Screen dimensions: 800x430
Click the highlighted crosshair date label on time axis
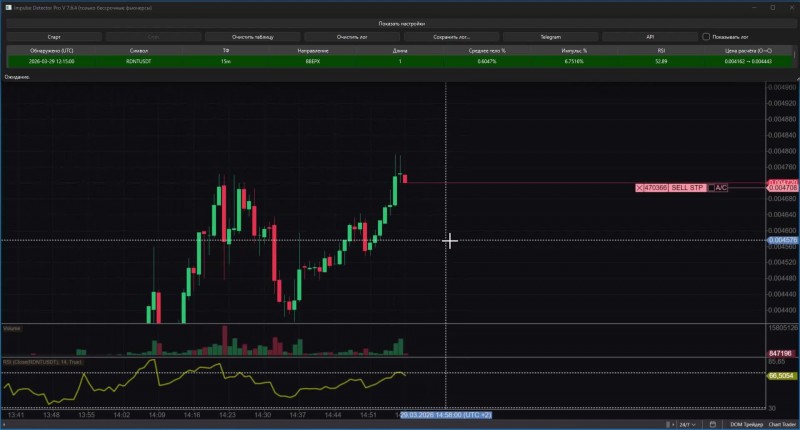446,415
